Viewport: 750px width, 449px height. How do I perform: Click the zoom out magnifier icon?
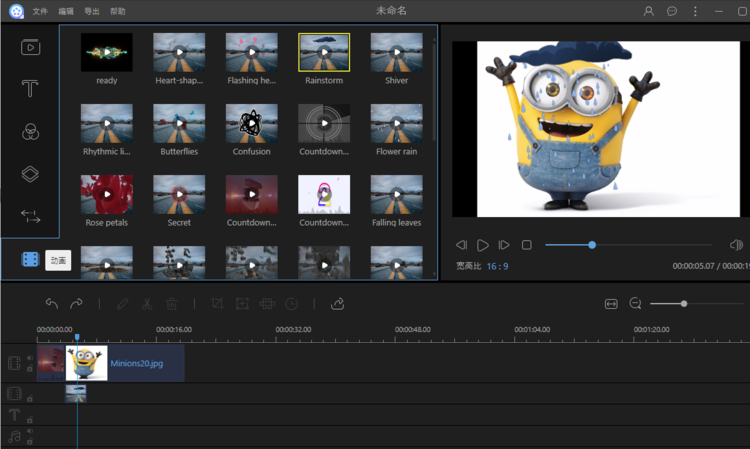tap(635, 304)
